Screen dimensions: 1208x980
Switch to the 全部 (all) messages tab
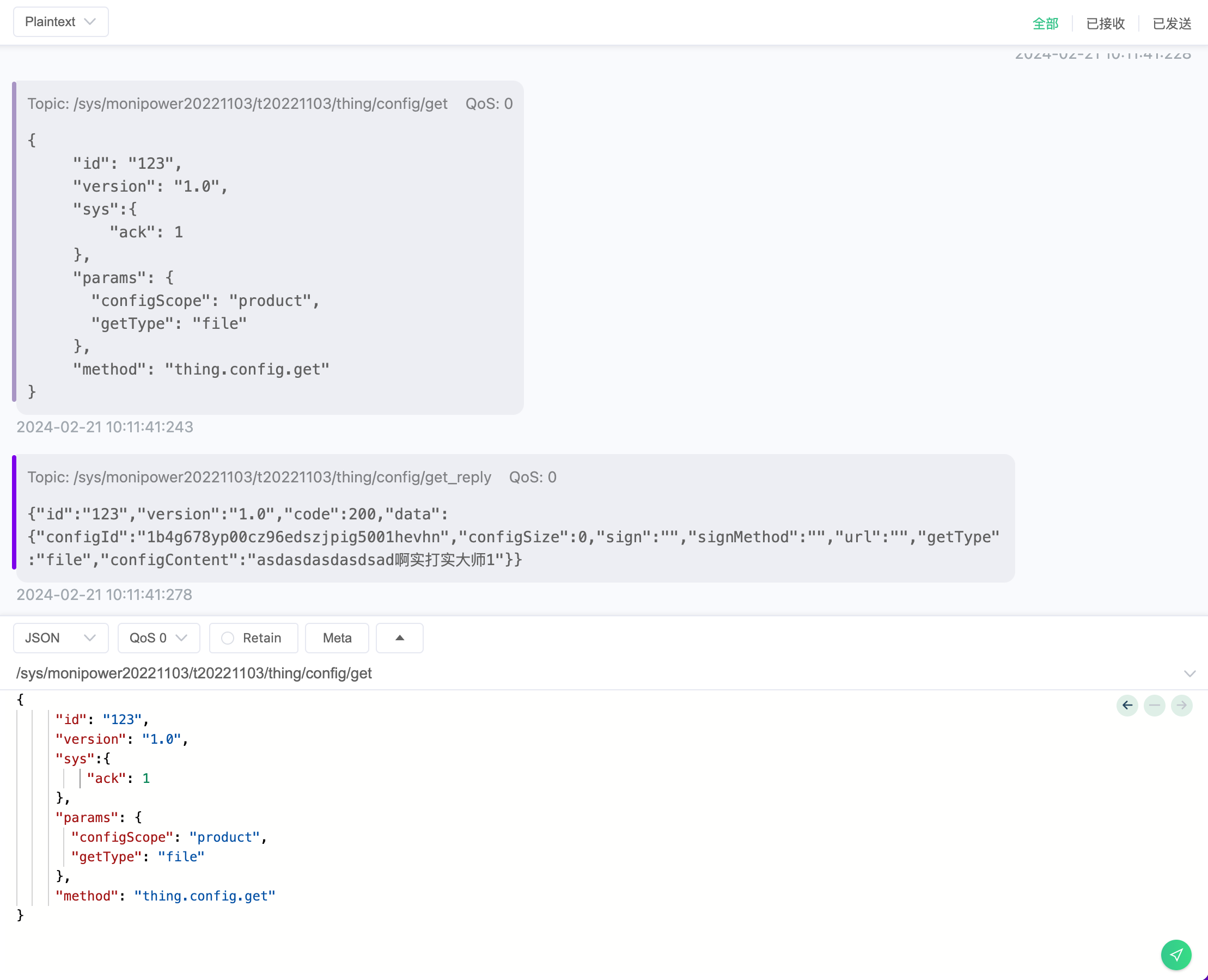click(x=1045, y=24)
